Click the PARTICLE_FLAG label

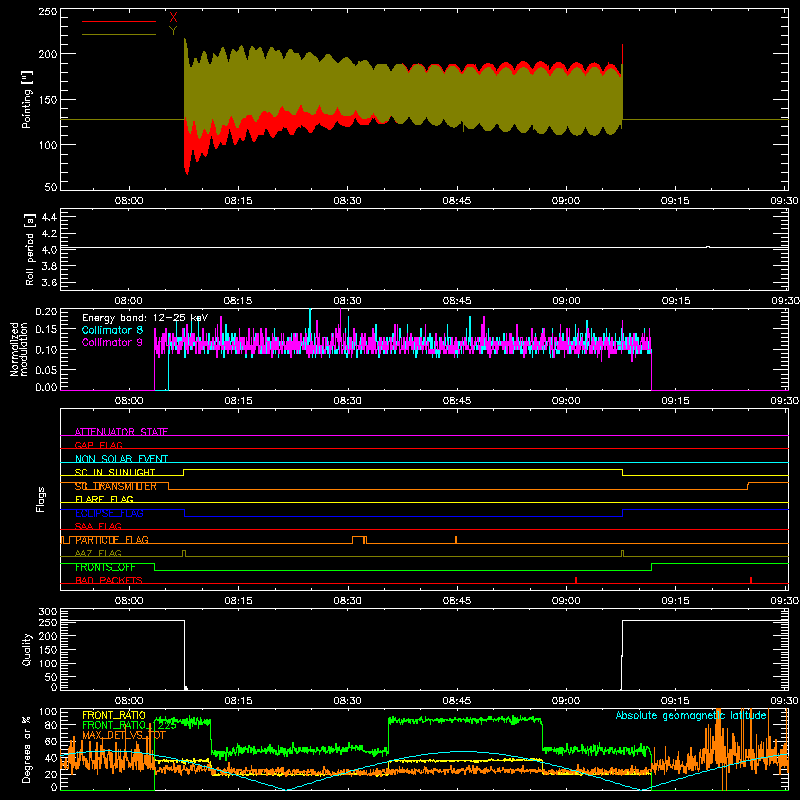pos(112,540)
